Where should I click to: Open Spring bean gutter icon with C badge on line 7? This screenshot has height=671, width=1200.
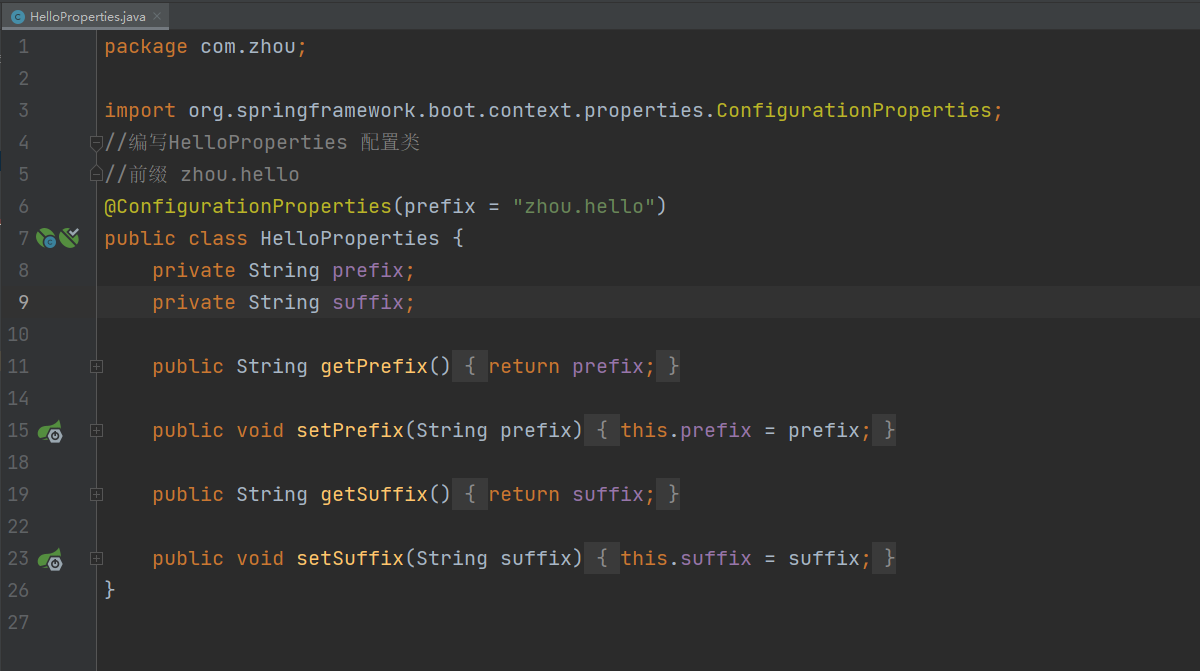(x=46, y=238)
